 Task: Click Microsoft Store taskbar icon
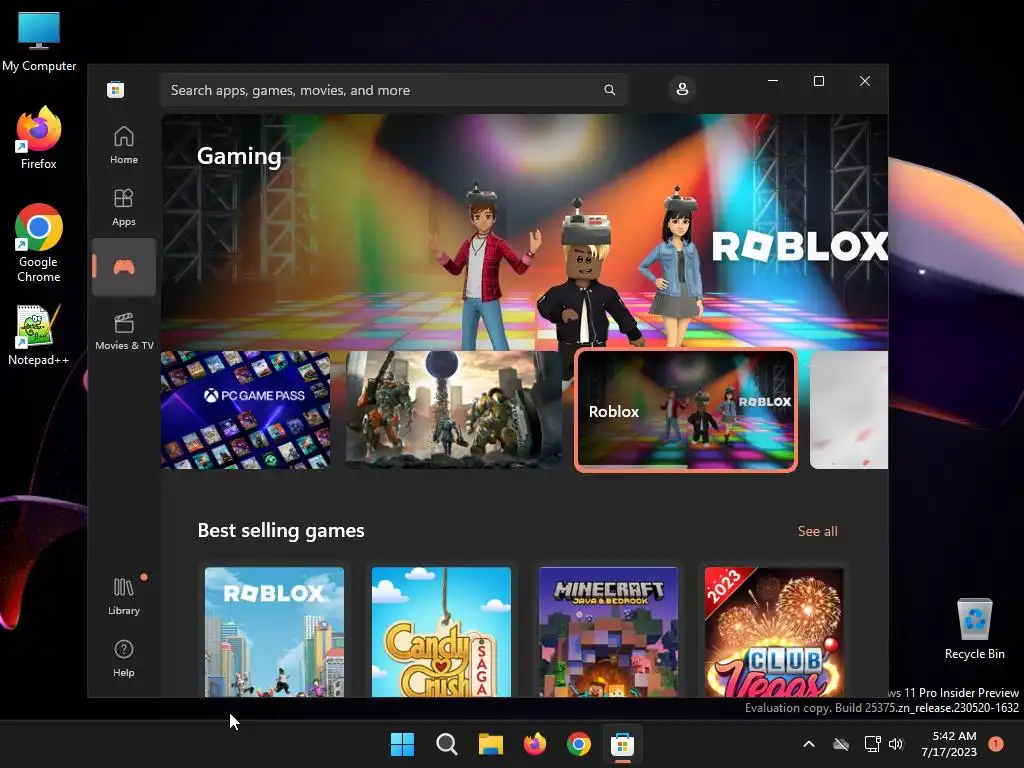tap(622, 744)
